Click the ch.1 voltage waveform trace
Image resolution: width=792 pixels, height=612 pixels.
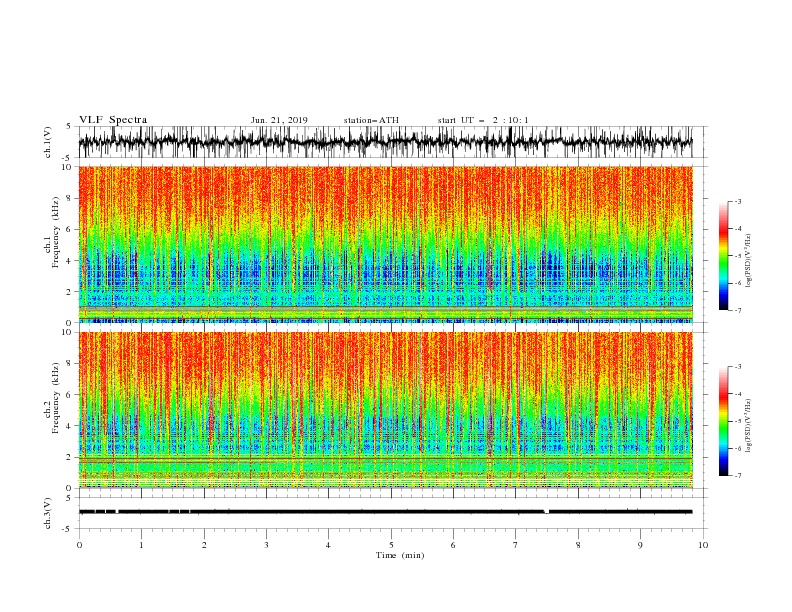tap(385, 142)
